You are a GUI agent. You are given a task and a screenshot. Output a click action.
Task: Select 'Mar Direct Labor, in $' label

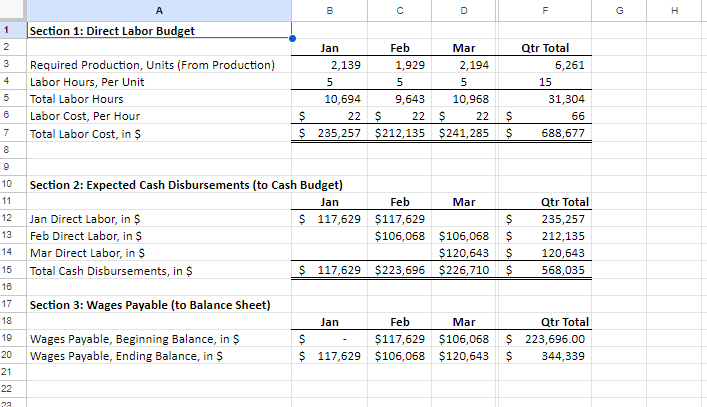pos(159,253)
